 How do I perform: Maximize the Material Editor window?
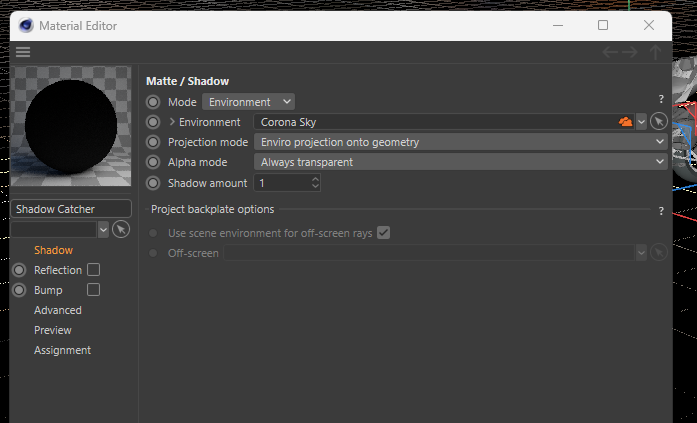603,25
